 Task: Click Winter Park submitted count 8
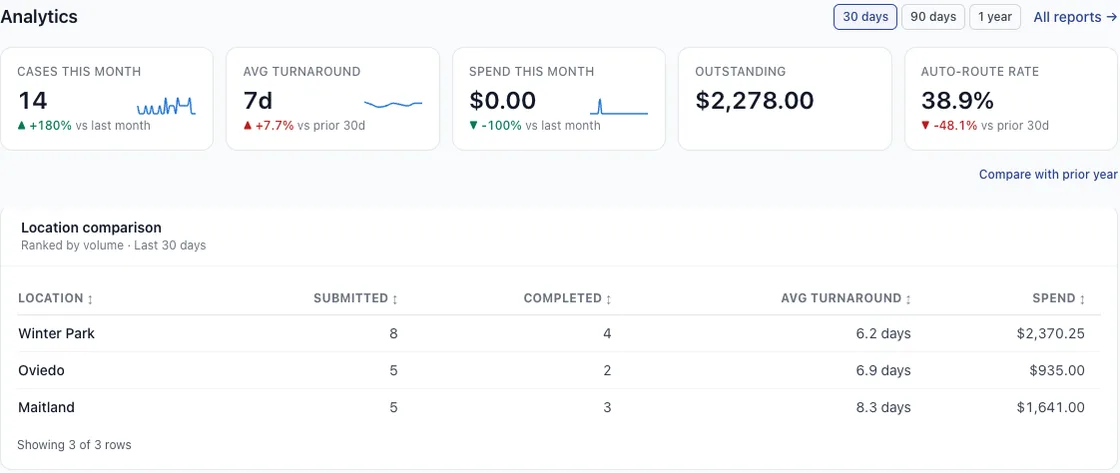(x=394, y=334)
